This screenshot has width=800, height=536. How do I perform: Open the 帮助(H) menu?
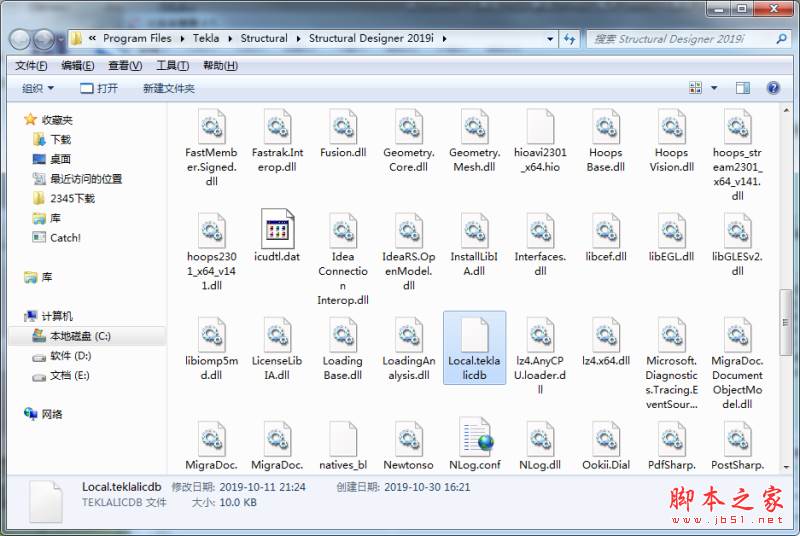point(220,66)
